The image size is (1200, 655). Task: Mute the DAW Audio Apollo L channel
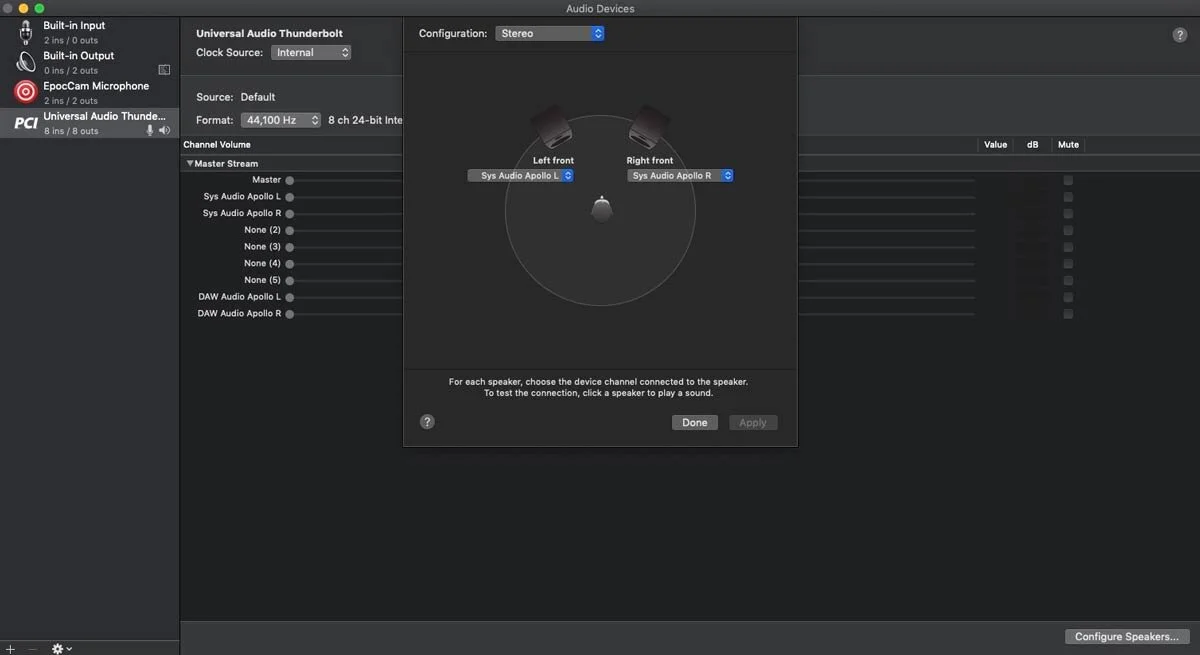pyautogui.click(x=1068, y=297)
